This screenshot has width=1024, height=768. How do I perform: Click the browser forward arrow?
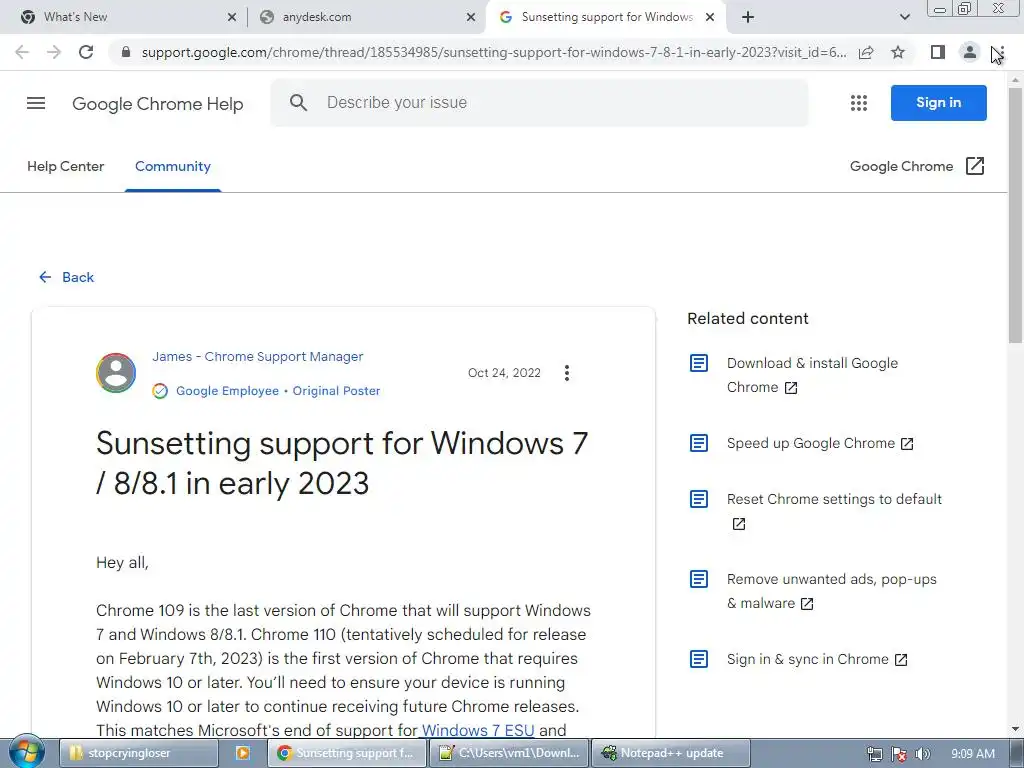(x=54, y=52)
